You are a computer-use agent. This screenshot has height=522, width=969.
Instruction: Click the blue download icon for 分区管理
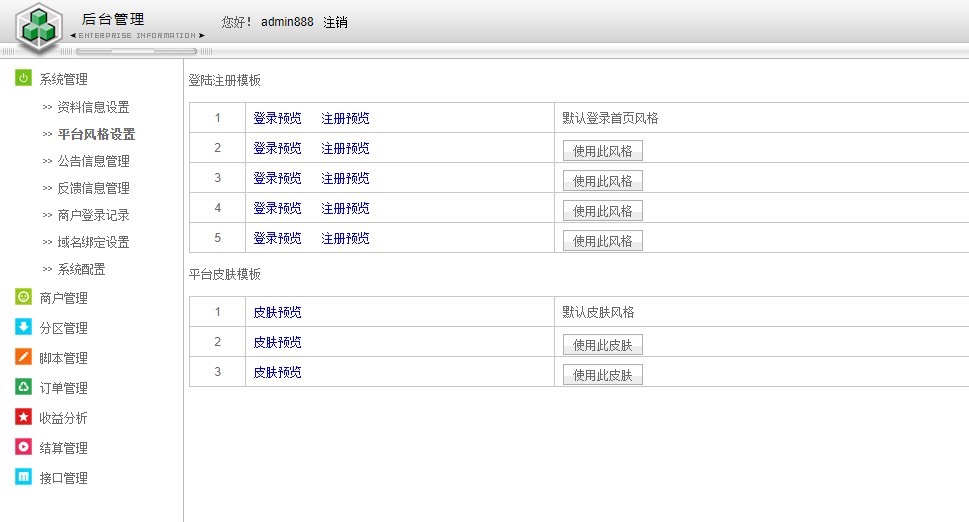pyautogui.click(x=23, y=327)
